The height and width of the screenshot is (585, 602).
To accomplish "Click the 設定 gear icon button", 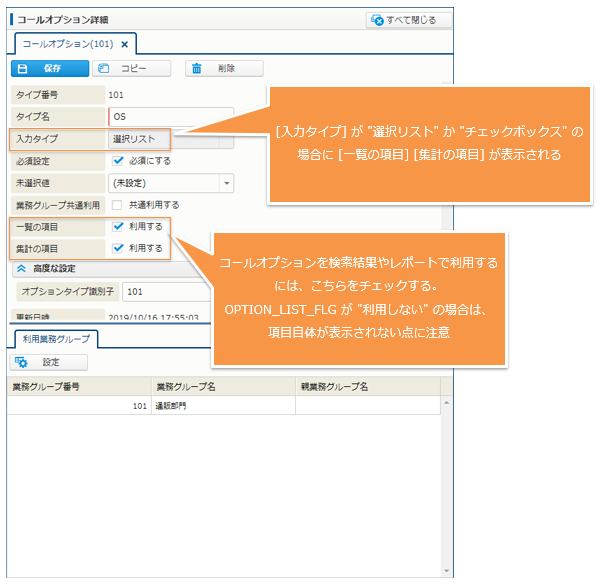I will pos(22,362).
